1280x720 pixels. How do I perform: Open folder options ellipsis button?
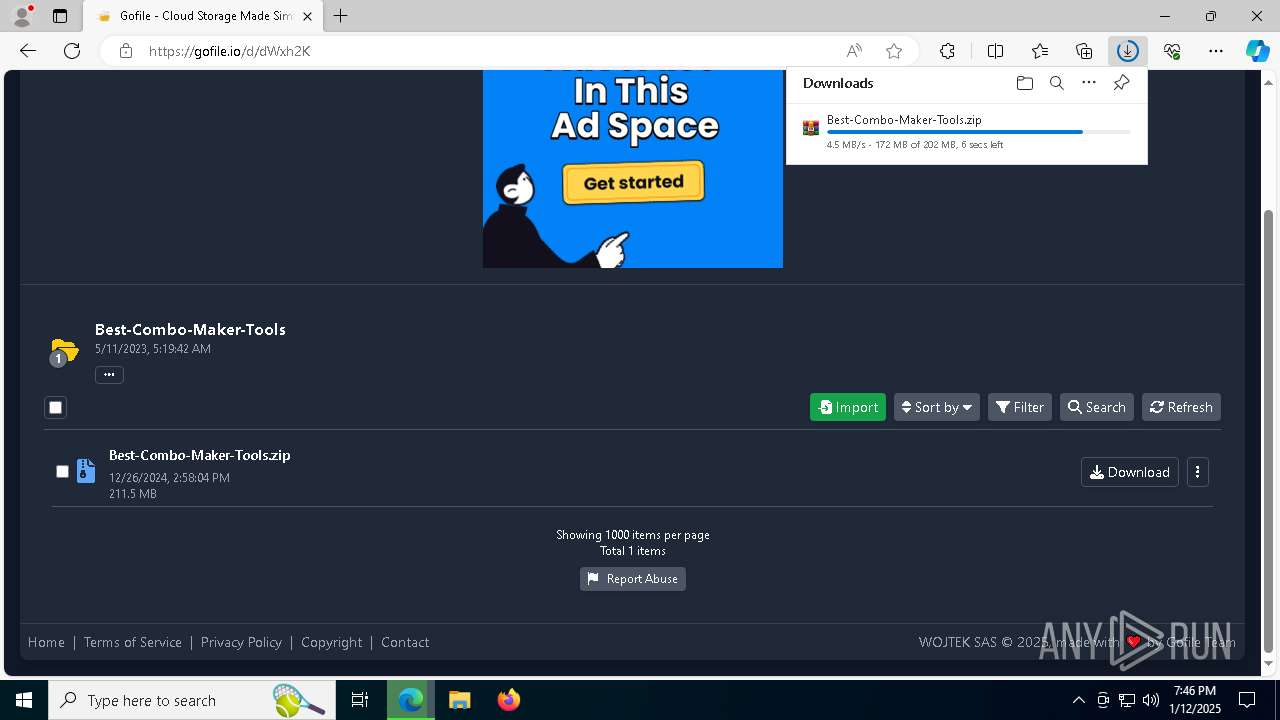coord(109,375)
